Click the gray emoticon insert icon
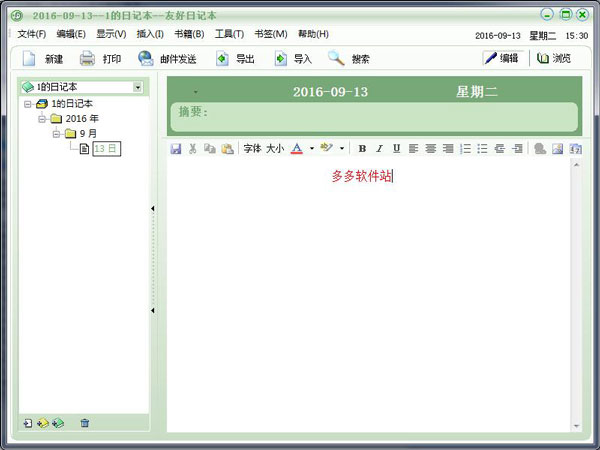The height and width of the screenshot is (450, 600). point(540,148)
